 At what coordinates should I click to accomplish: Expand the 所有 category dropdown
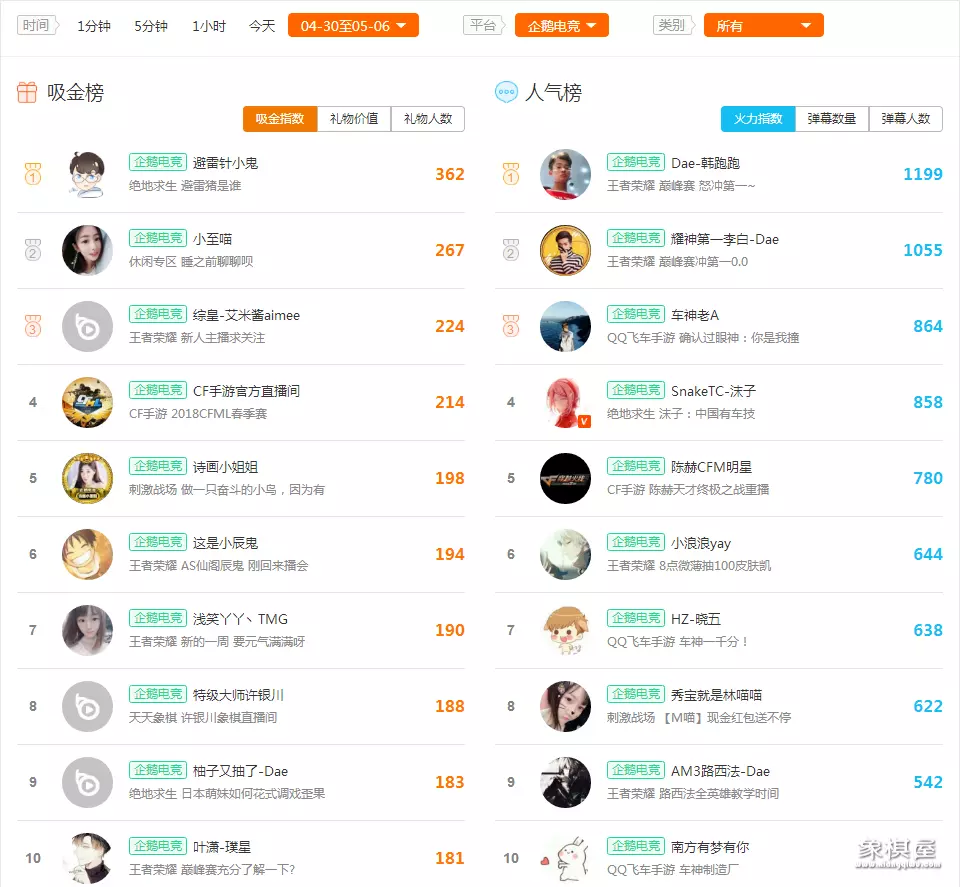[x=763, y=26]
